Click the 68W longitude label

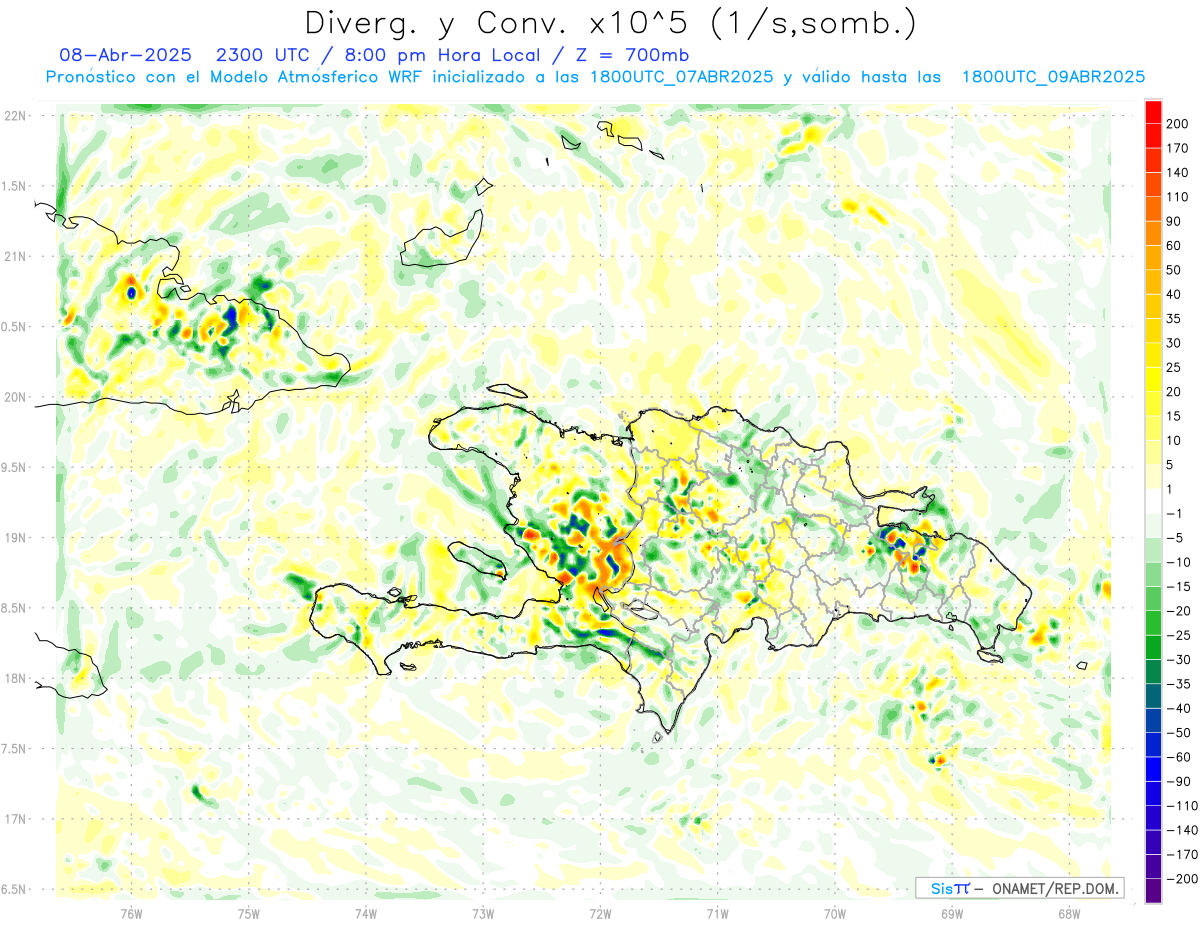1069,913
